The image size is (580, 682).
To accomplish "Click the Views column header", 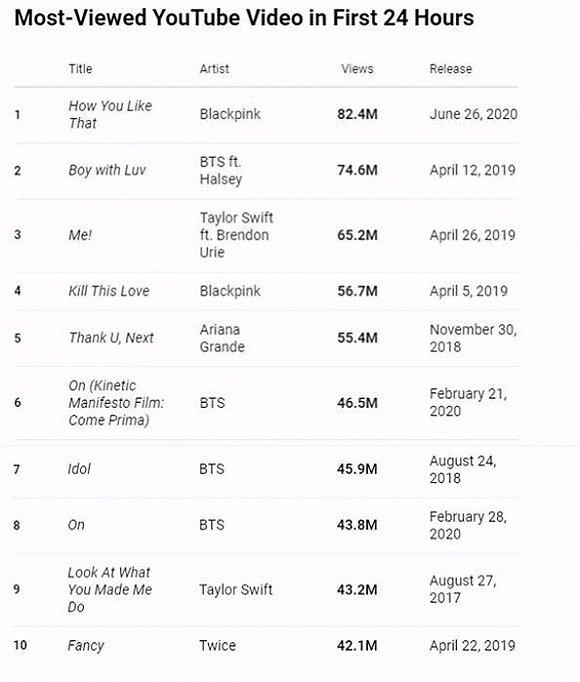I will tap(357, 69).
